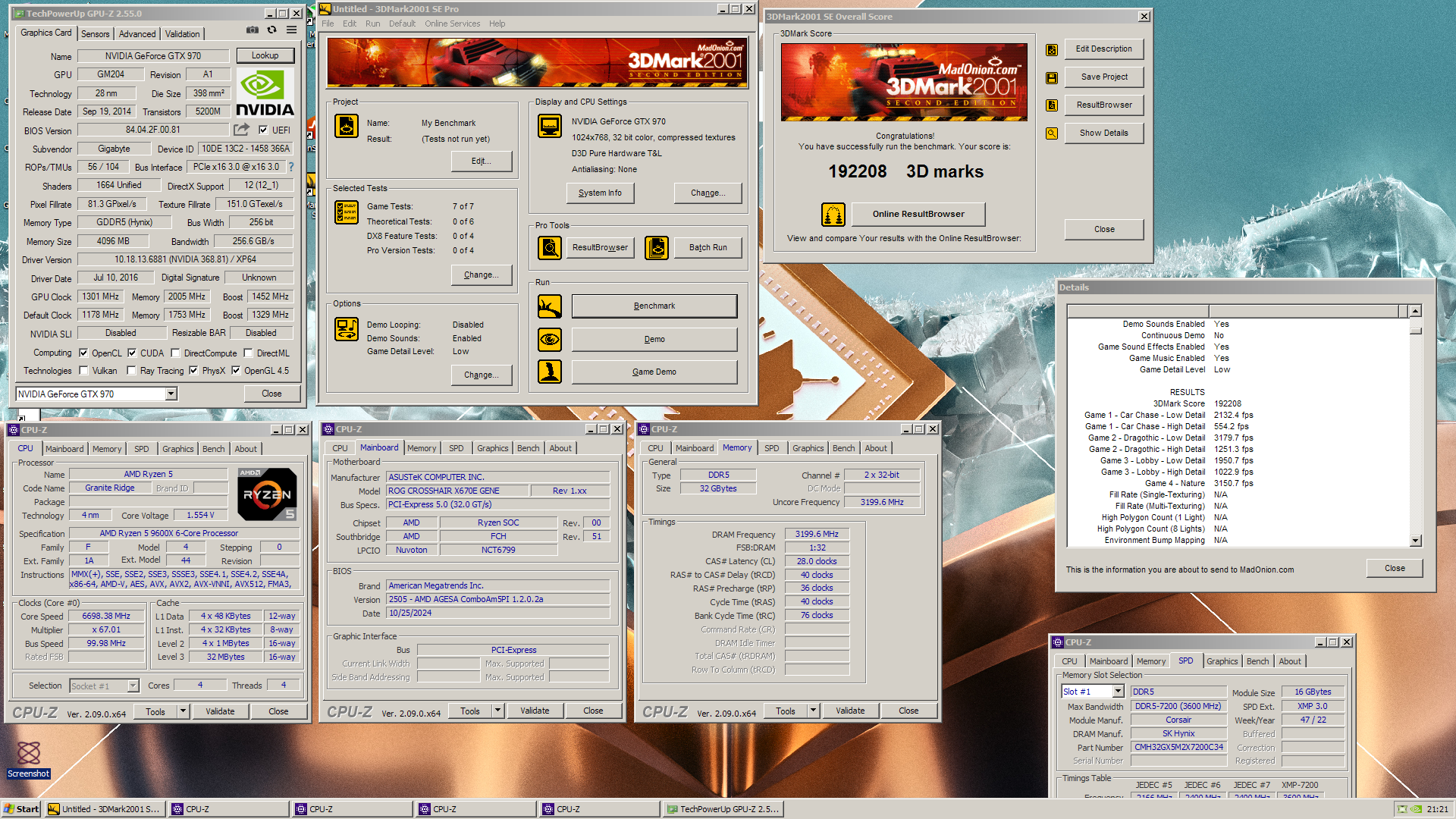Viewport: 1456px width, 819px height.
Task: Click the System Info button
Action: pyautogui.click(x=600, y=193)
